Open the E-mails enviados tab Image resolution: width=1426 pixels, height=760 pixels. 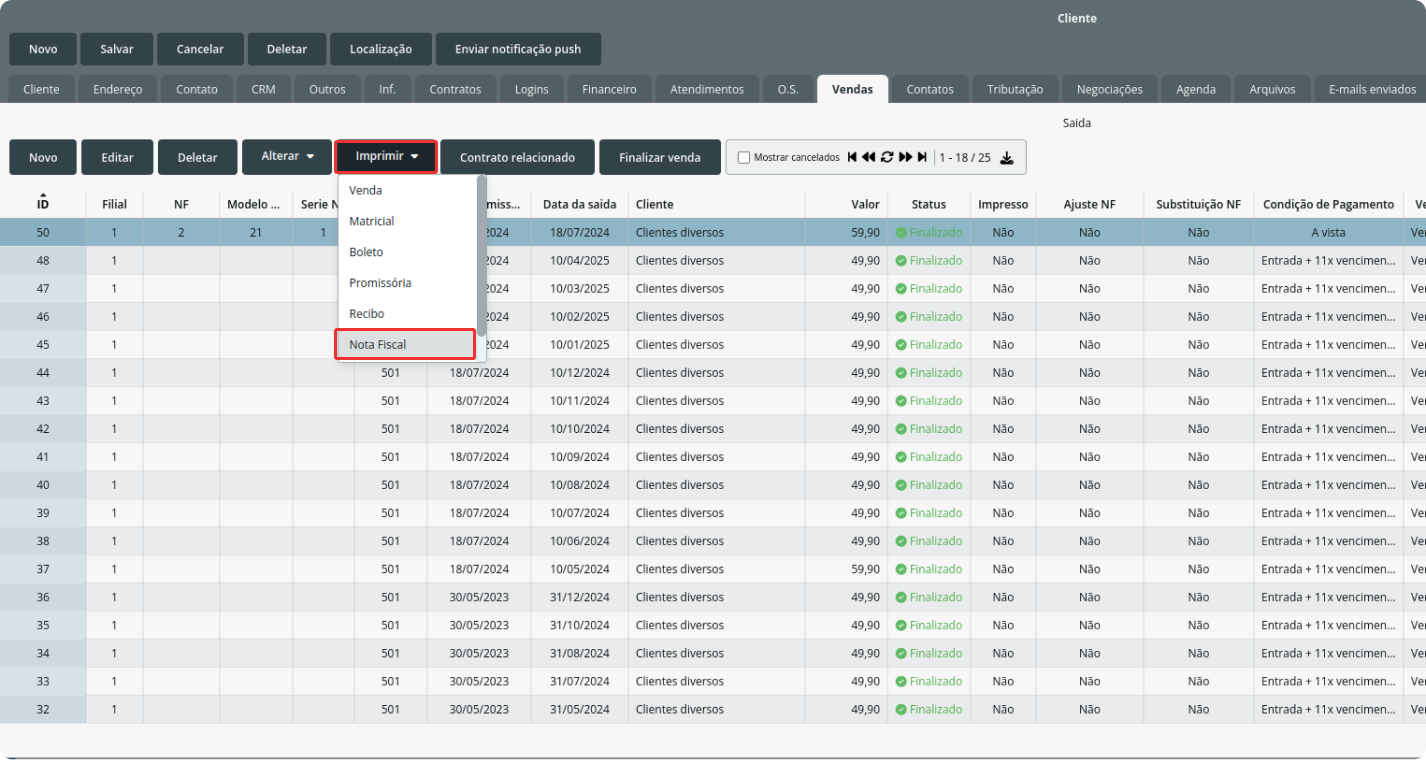1372,89
